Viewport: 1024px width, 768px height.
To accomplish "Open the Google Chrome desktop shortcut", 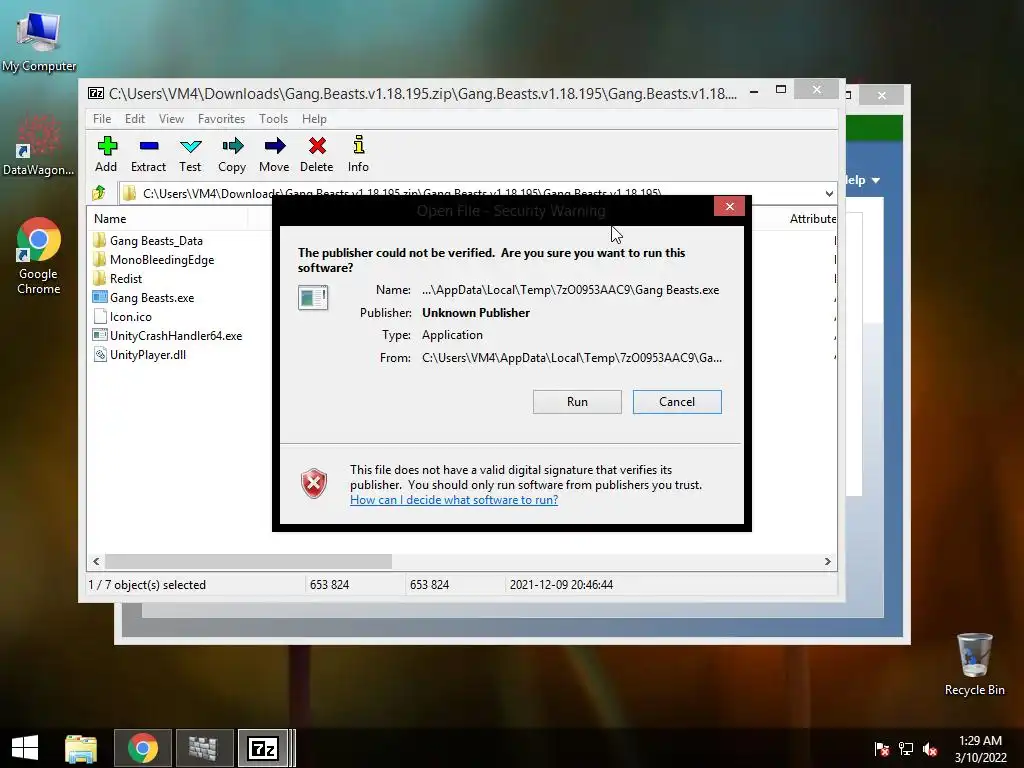I will [39, 256].
